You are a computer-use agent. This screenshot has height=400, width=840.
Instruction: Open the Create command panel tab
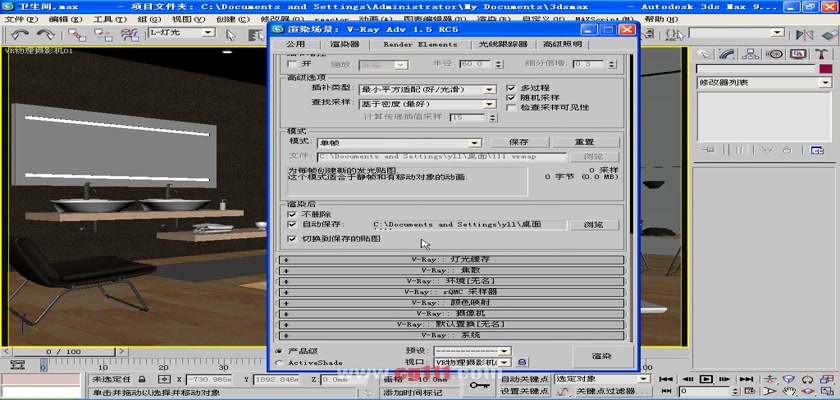(x=706, y=54)
